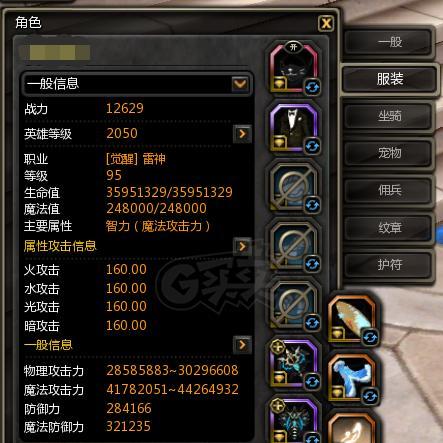The width and height of the screenshot is (443, 443).
Task: Close the 角色 window with X
Action: 326,23
